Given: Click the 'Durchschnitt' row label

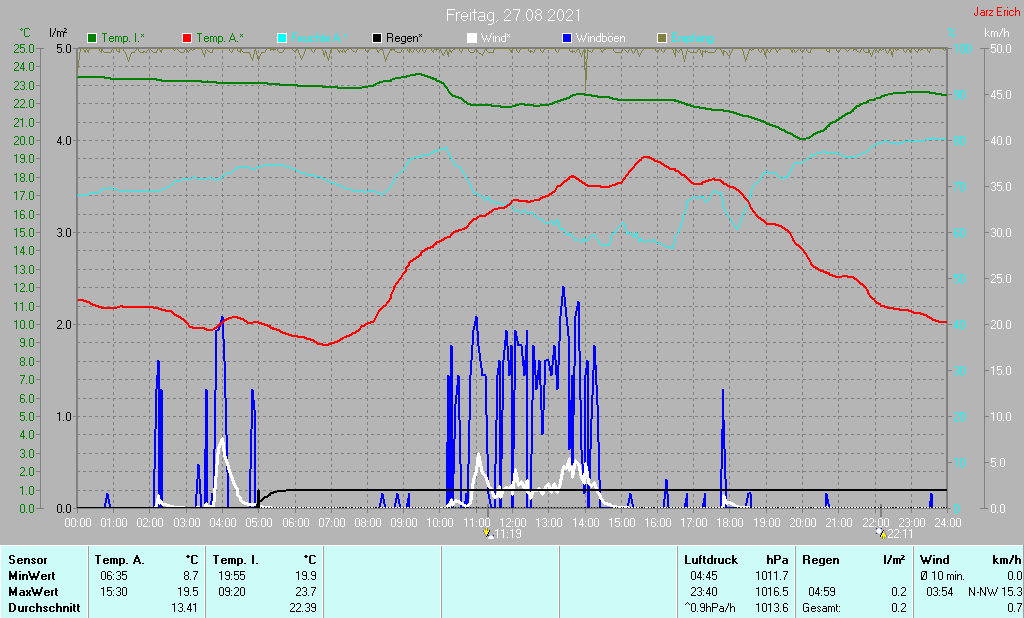Looking at the screenshot, I should pos(44,608).
